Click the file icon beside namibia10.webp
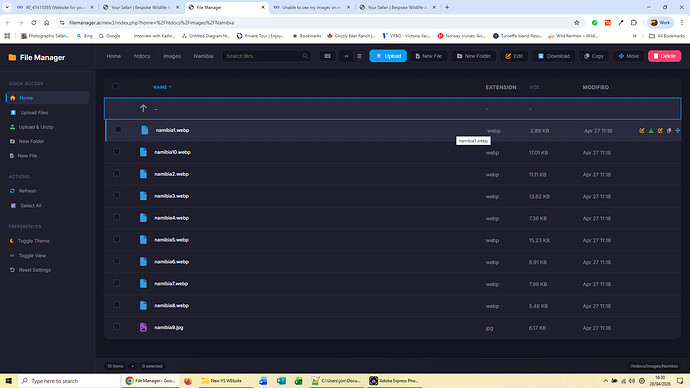Viewport: 690px width, 388px height. coord(143,152)
